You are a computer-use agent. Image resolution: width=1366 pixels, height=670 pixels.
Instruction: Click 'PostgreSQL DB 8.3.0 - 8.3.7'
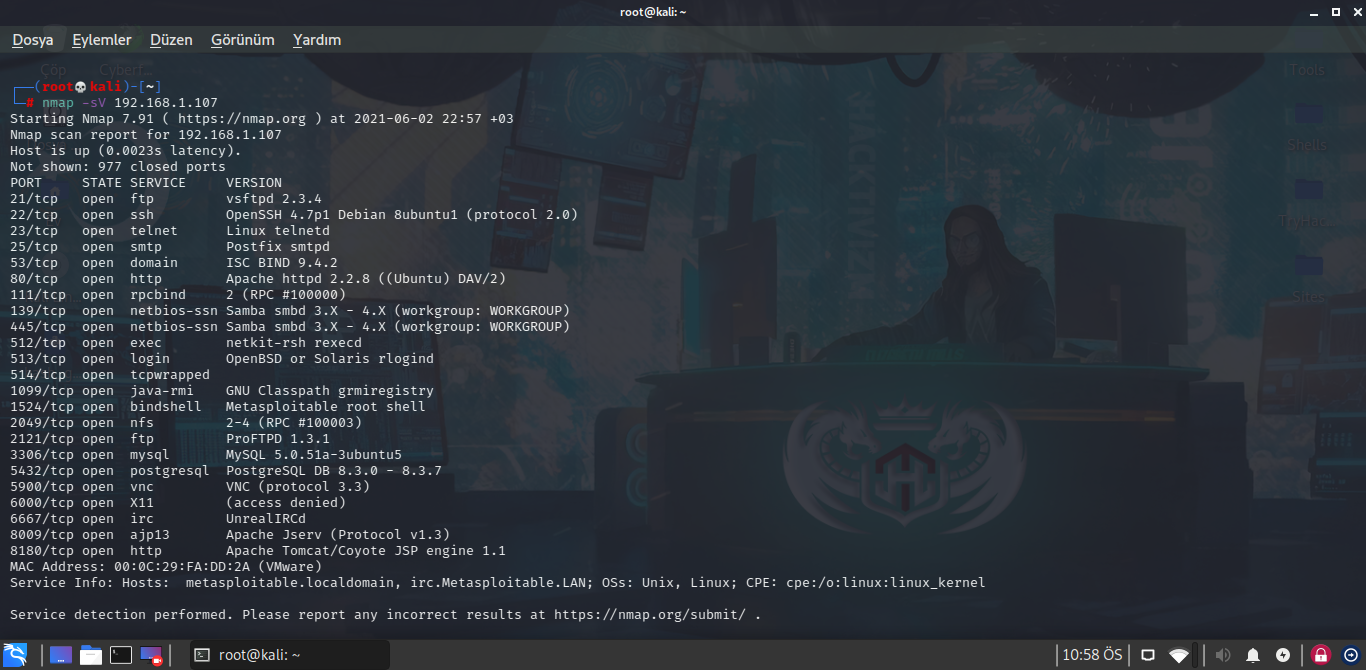coord(334,471)
